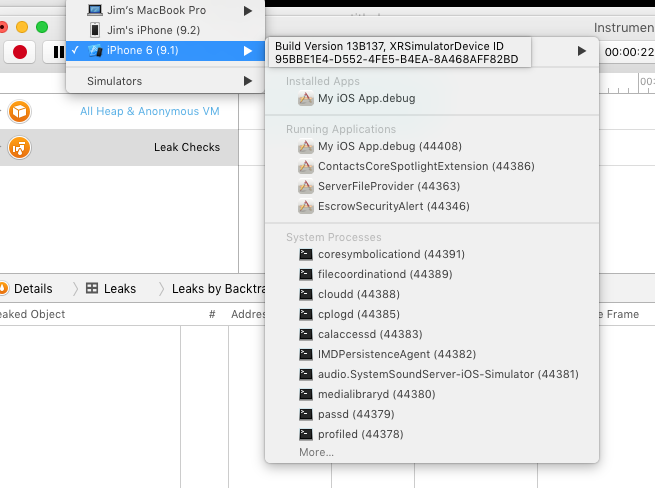Select filecoordinationd (44389) process
The image size is (655, 488).
[432, 274]
